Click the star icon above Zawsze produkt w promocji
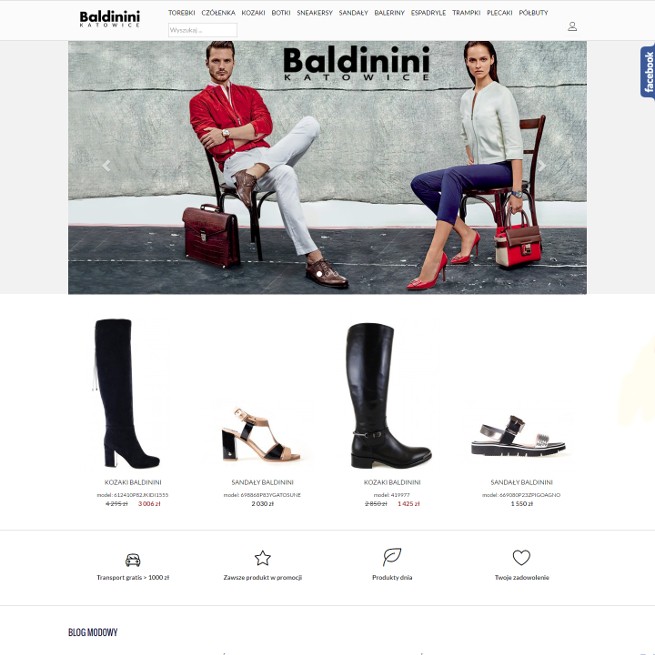This screenshot has height=655, width=655. point(263,558)
